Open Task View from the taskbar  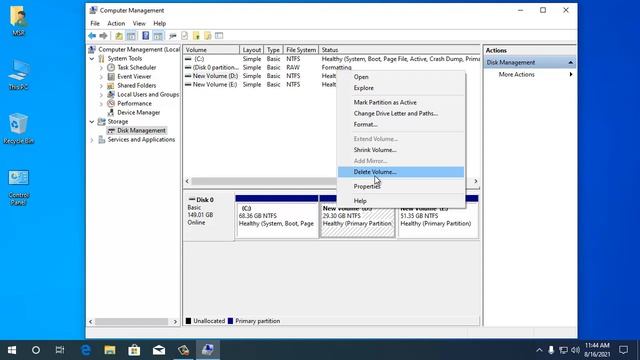[x=60, y=350]
